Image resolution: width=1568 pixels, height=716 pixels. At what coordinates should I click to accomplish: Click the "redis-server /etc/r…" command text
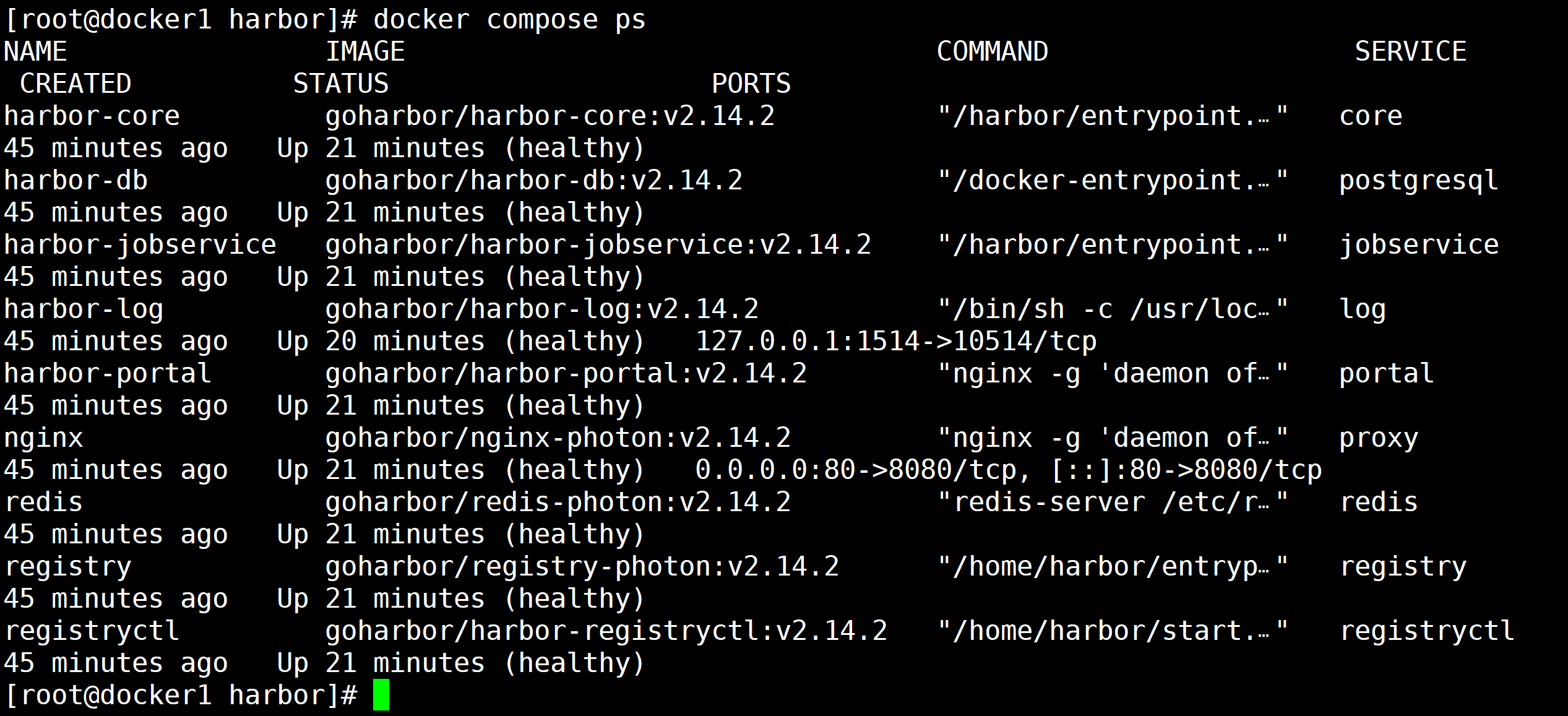tap(1113, 502)
